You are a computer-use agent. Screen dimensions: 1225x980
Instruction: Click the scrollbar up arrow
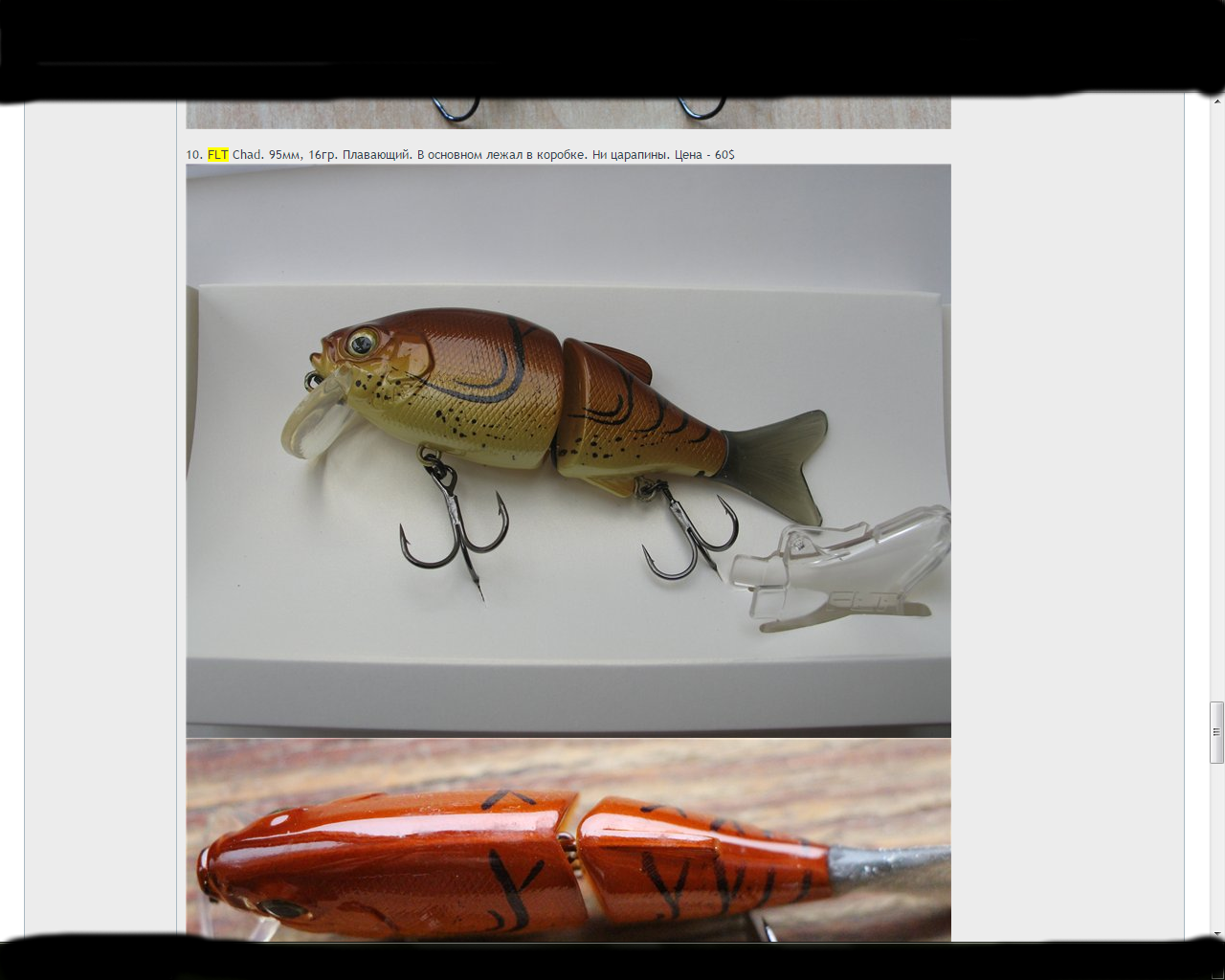1217,100
